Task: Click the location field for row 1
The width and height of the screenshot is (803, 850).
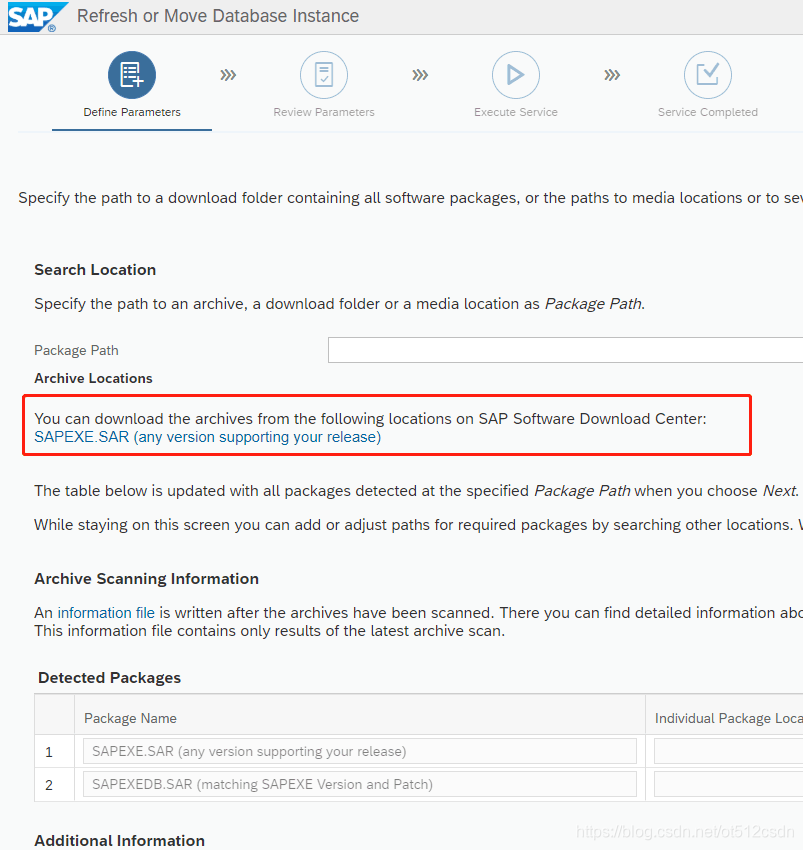Action: [728, 751]
